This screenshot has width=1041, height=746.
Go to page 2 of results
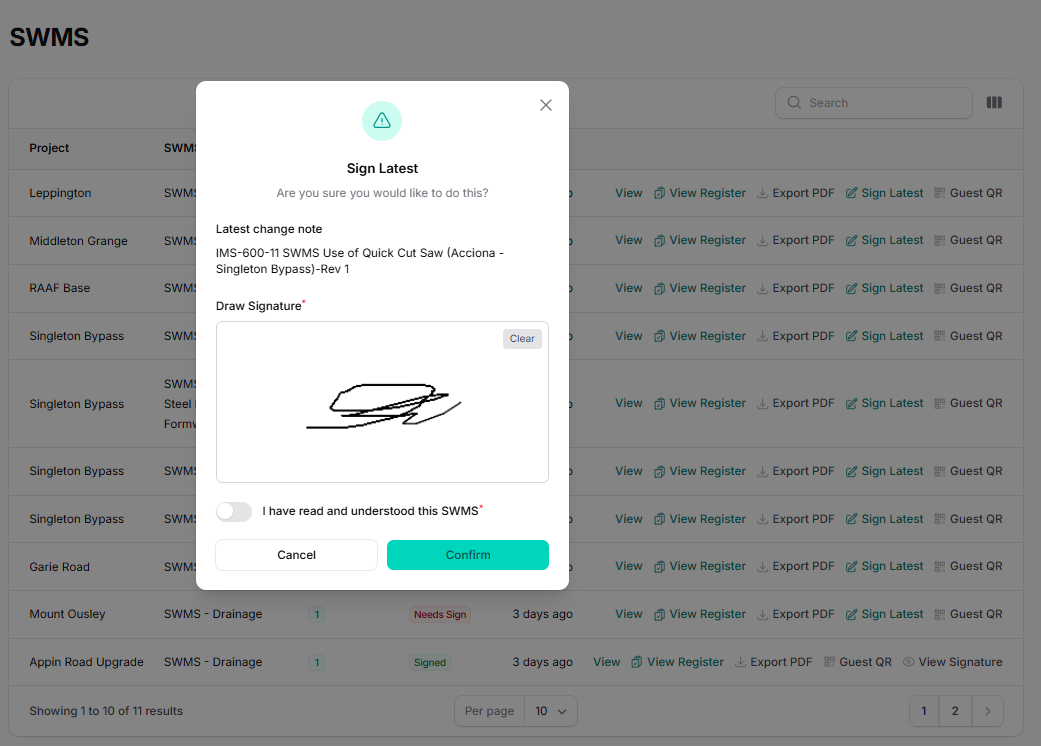955,711
